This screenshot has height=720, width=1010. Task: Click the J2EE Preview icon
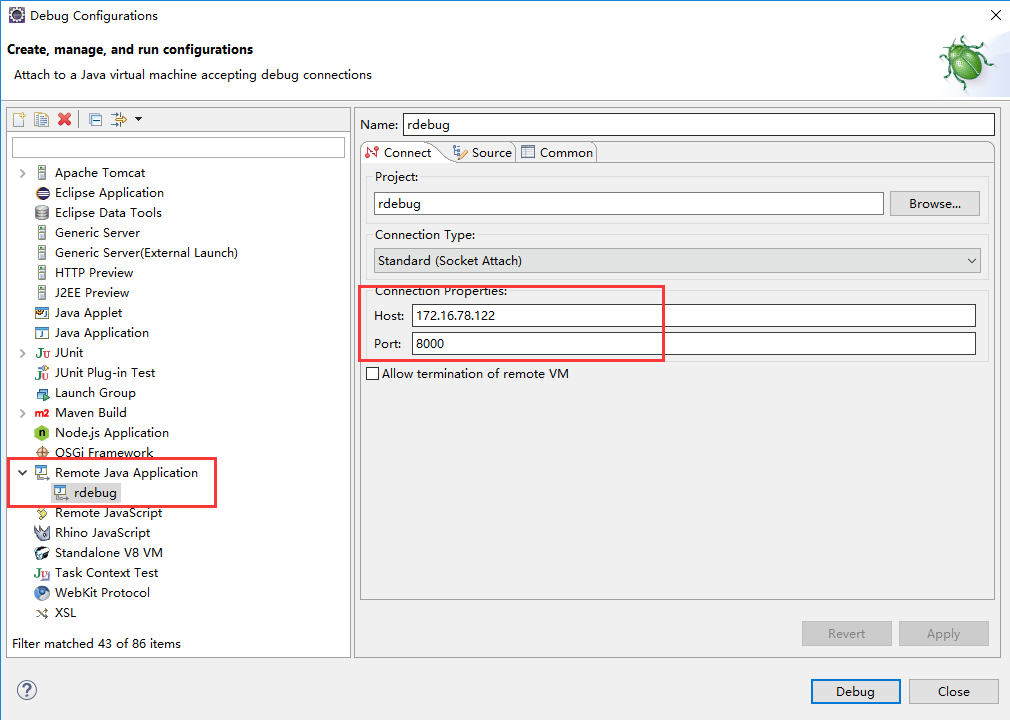tap(42, 292)
